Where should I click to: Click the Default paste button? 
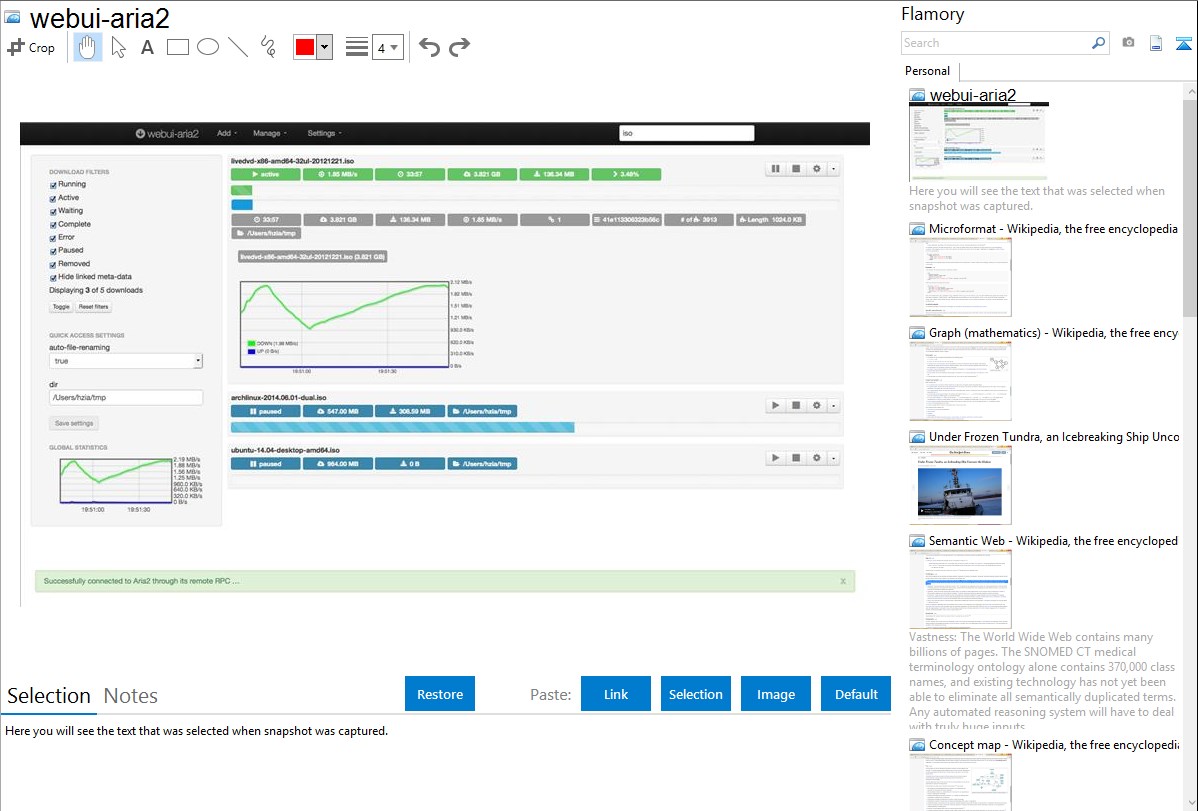click(x=856, y=694)
